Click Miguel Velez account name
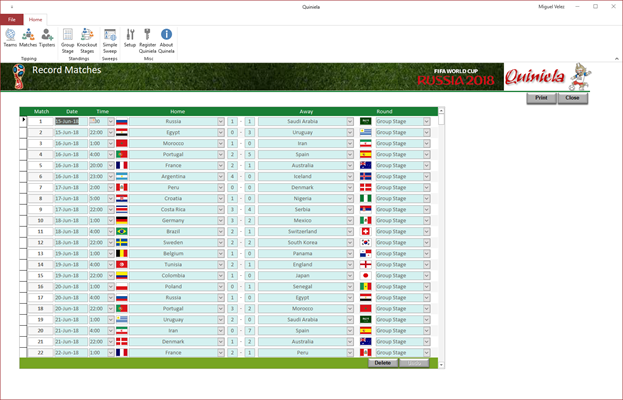The width and height of the screenshot is (623, 400). tap(551, 7)
